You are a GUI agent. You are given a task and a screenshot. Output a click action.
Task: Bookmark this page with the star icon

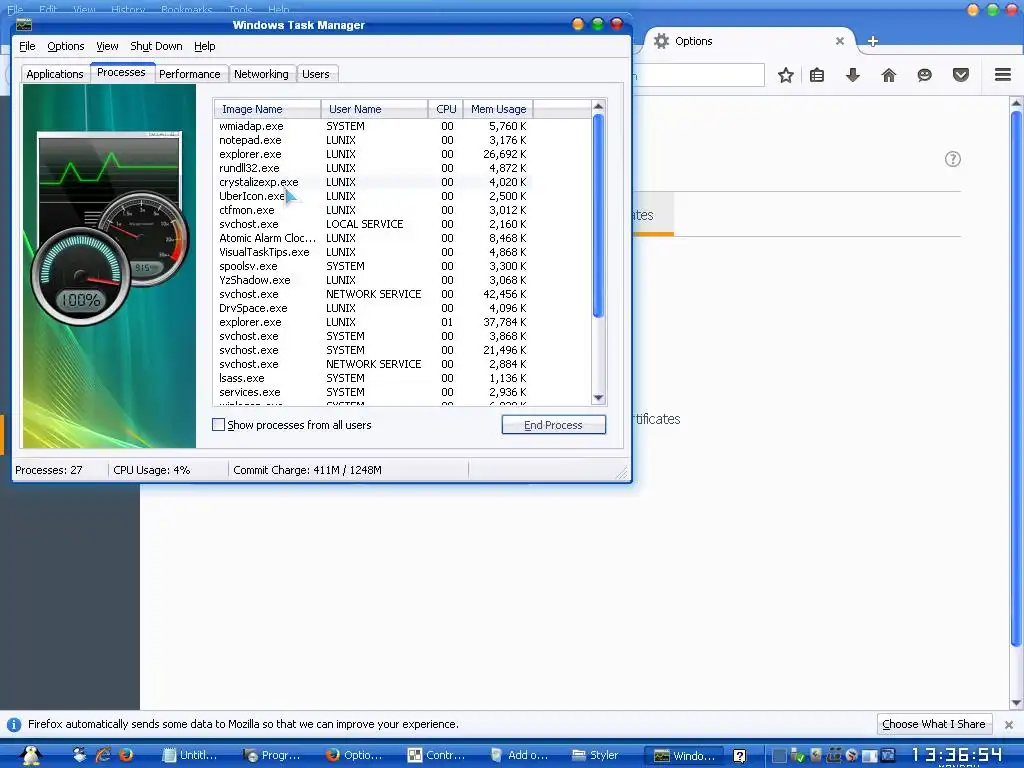pos(786,75)
